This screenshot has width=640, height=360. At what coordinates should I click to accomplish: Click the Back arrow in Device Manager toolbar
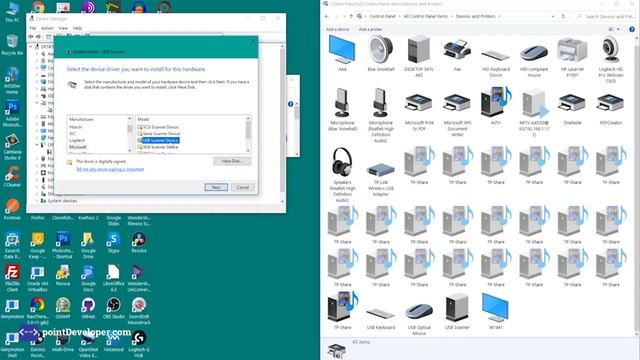[31, 37]
